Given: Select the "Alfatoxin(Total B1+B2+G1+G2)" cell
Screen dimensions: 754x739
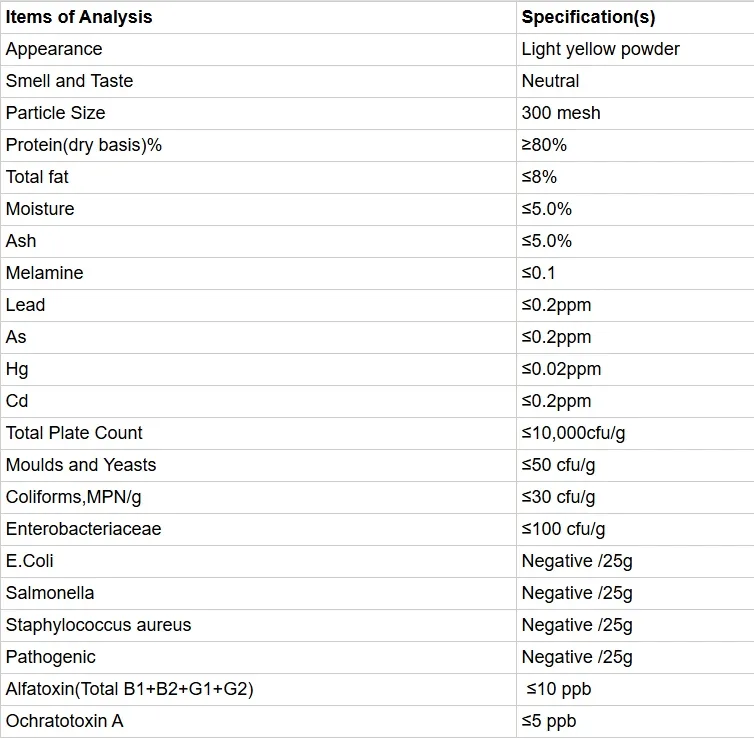Looking at the screenshot, I should (x=130, y=689).
